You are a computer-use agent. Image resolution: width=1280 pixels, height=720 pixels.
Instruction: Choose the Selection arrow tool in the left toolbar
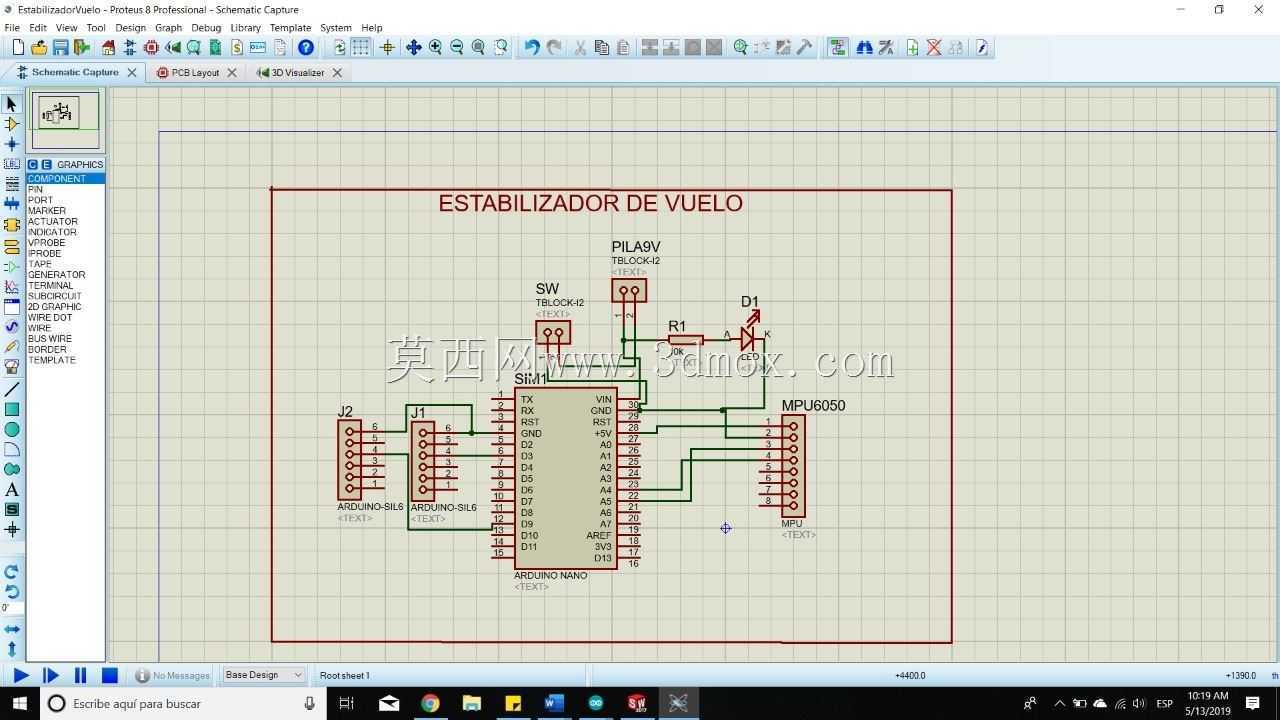[x=12, y=104]
